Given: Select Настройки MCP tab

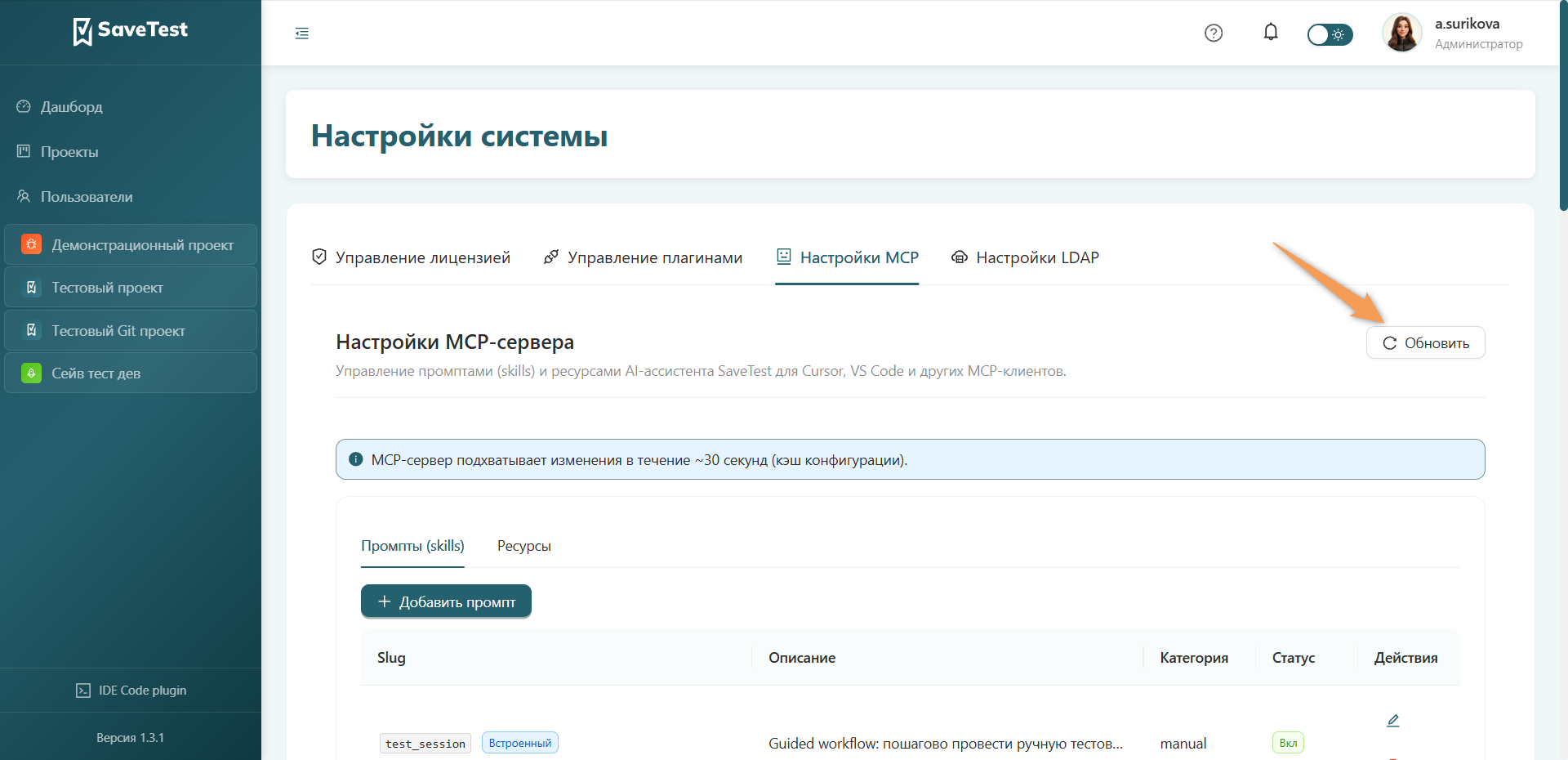Looking at the screenshot, I should point(847,257).
